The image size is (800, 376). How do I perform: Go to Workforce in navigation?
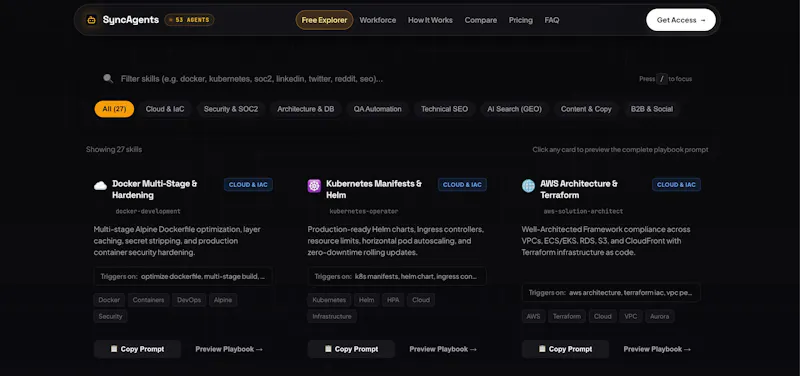pyautogui.click(x=378, y=20)
